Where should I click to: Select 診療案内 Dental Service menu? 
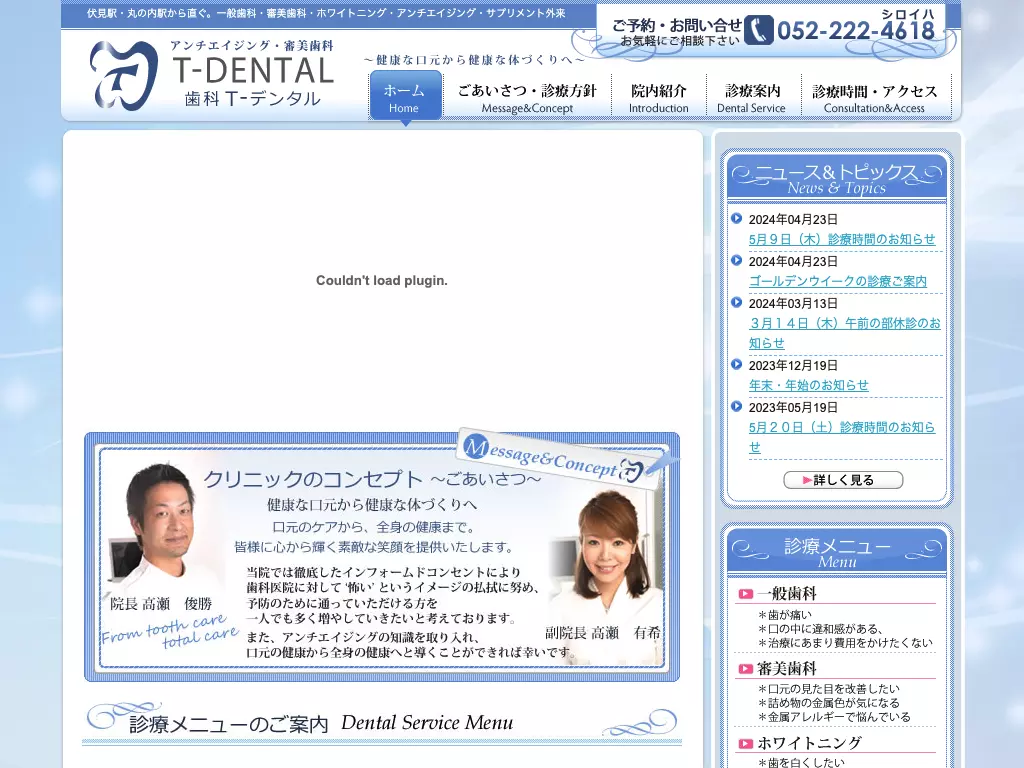752,97
